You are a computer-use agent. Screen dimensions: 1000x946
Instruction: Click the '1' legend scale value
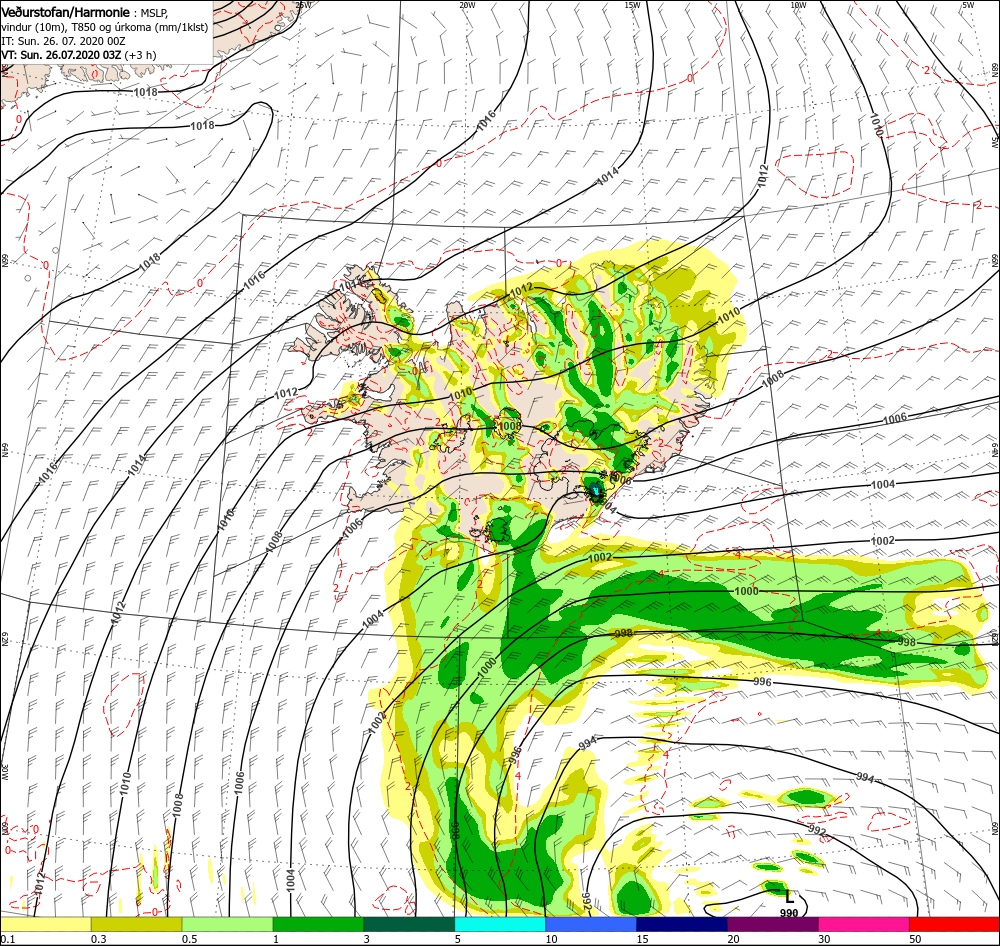tap(276, 940)
